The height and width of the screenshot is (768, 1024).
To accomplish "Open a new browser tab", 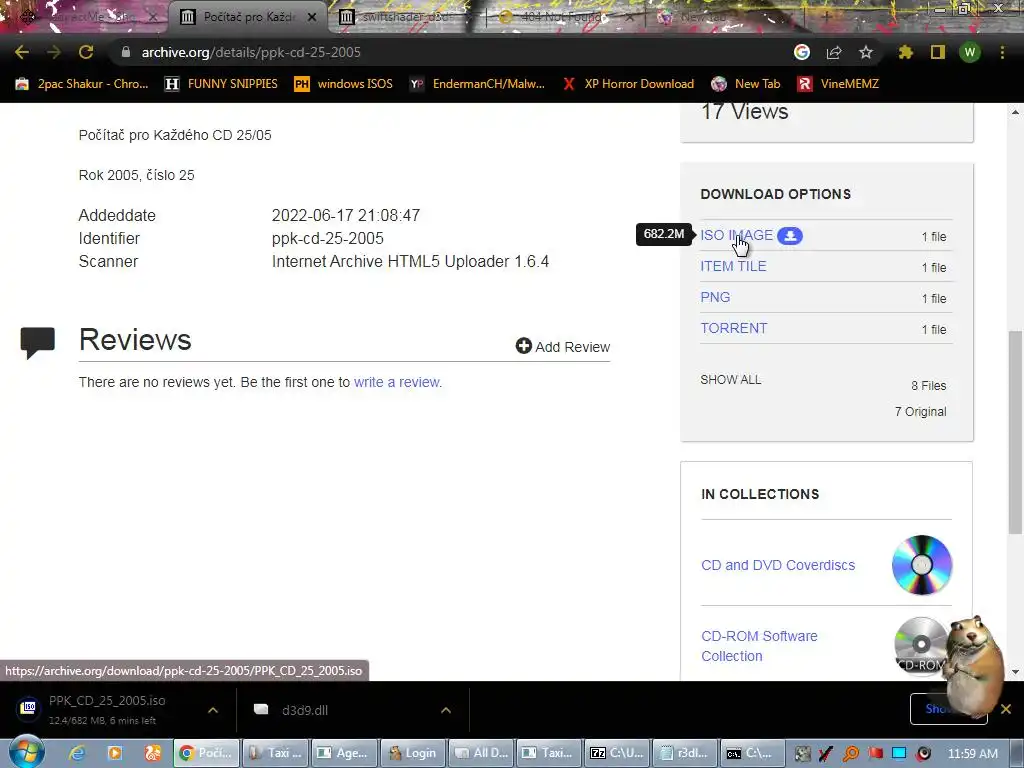I will click(826, 17).
